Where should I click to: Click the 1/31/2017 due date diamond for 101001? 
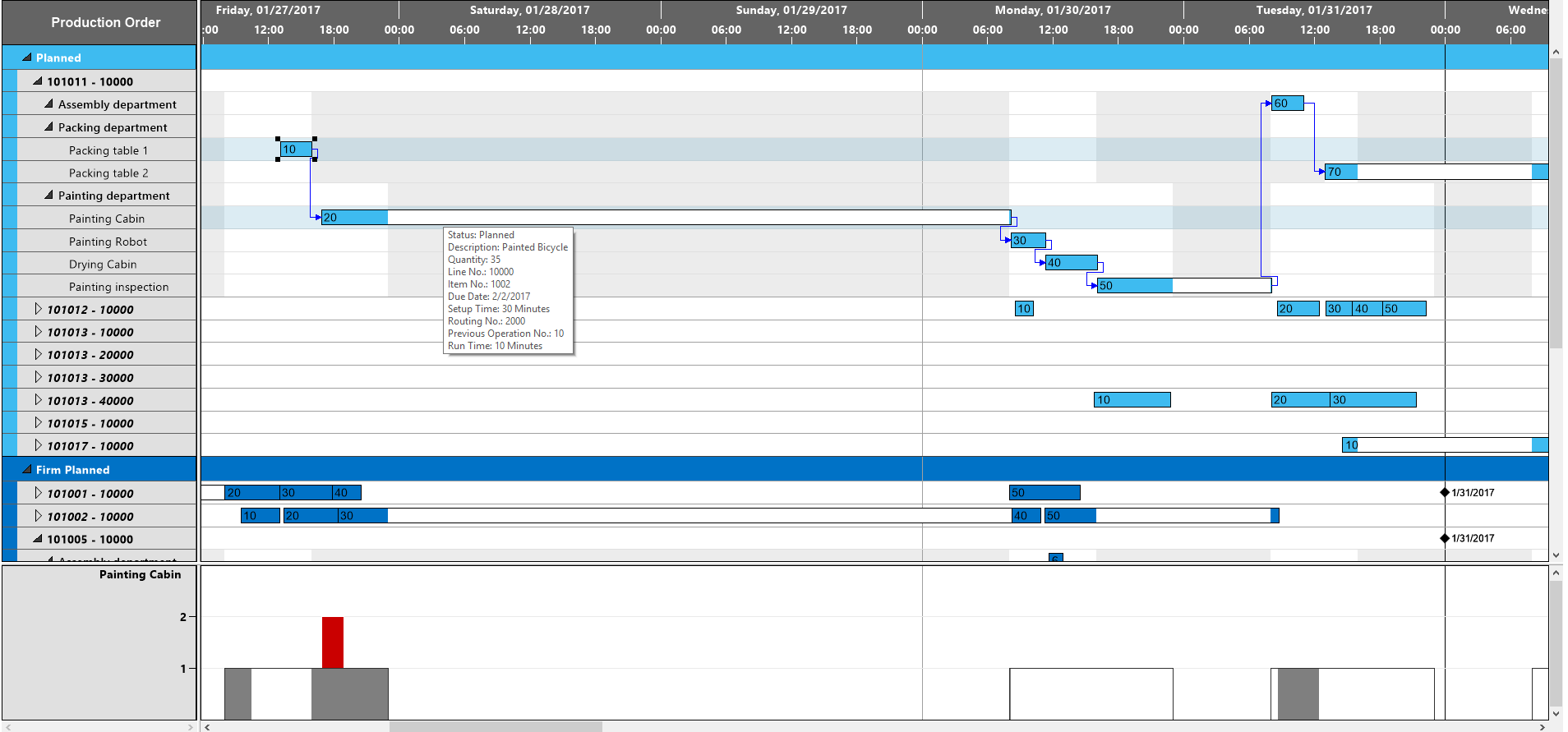tap(1445, 493)
